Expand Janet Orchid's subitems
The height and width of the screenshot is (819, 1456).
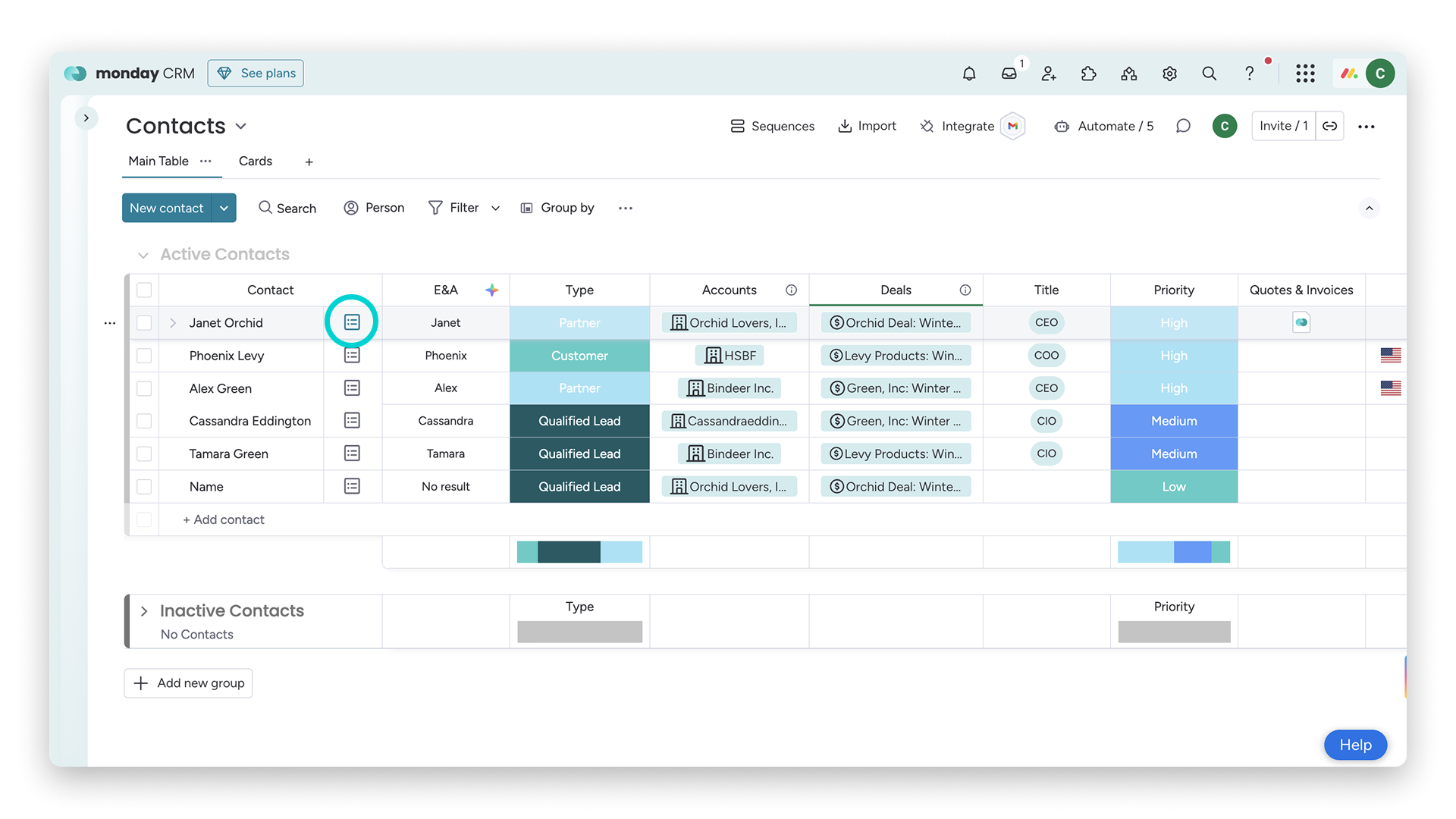pos(173,323)
